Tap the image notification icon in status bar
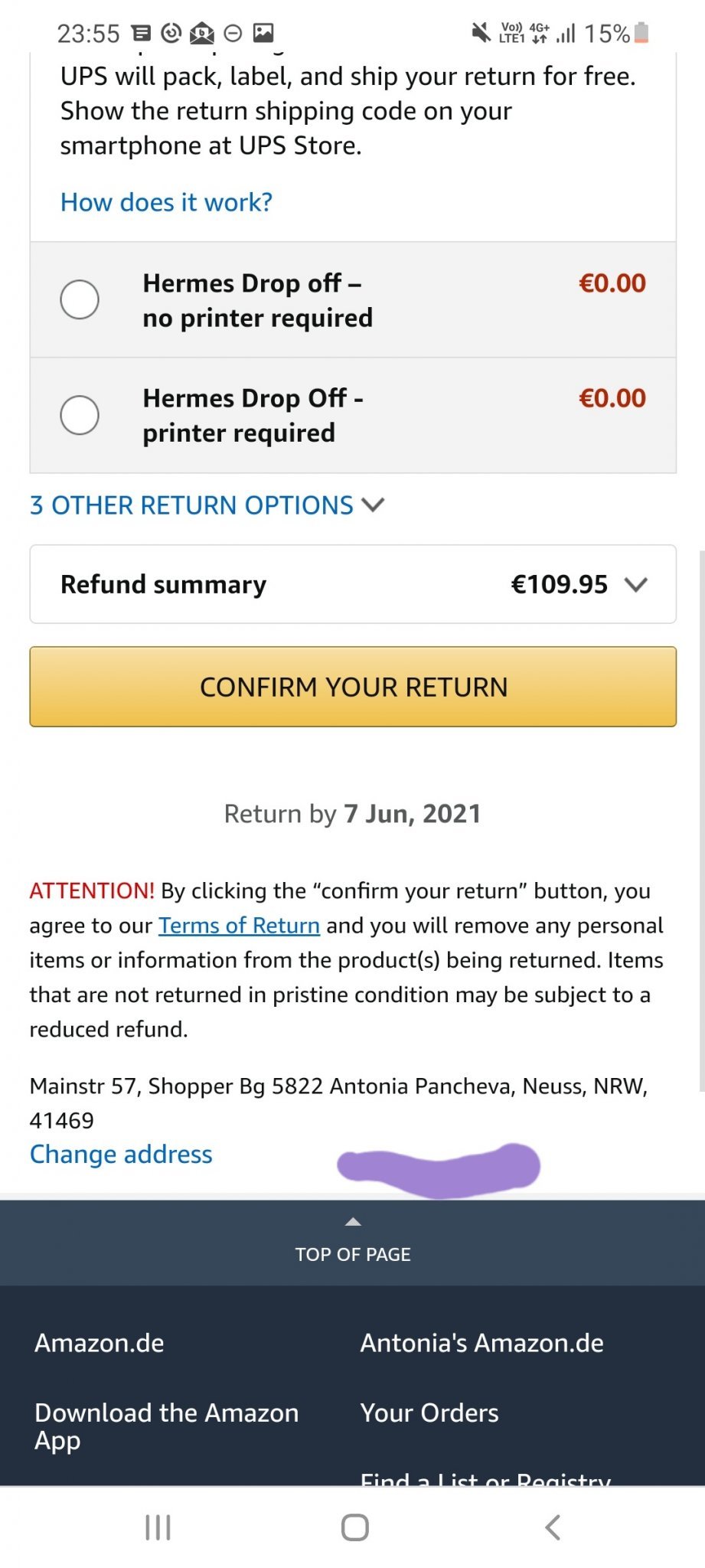This screenshot has height=1568, width=705. pyautogui.click(x=263, y=33)
